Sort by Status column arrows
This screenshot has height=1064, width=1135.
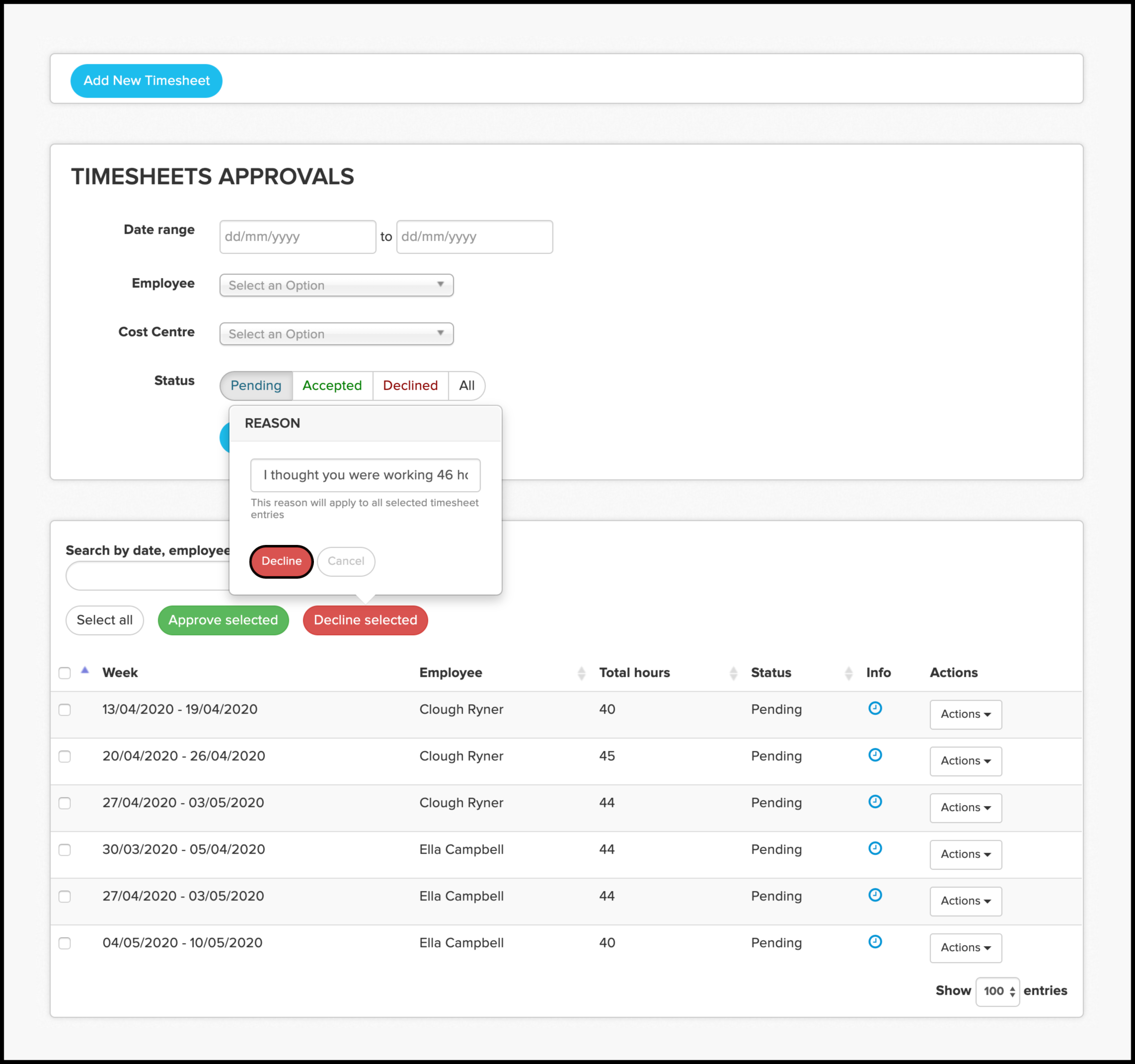848,673
